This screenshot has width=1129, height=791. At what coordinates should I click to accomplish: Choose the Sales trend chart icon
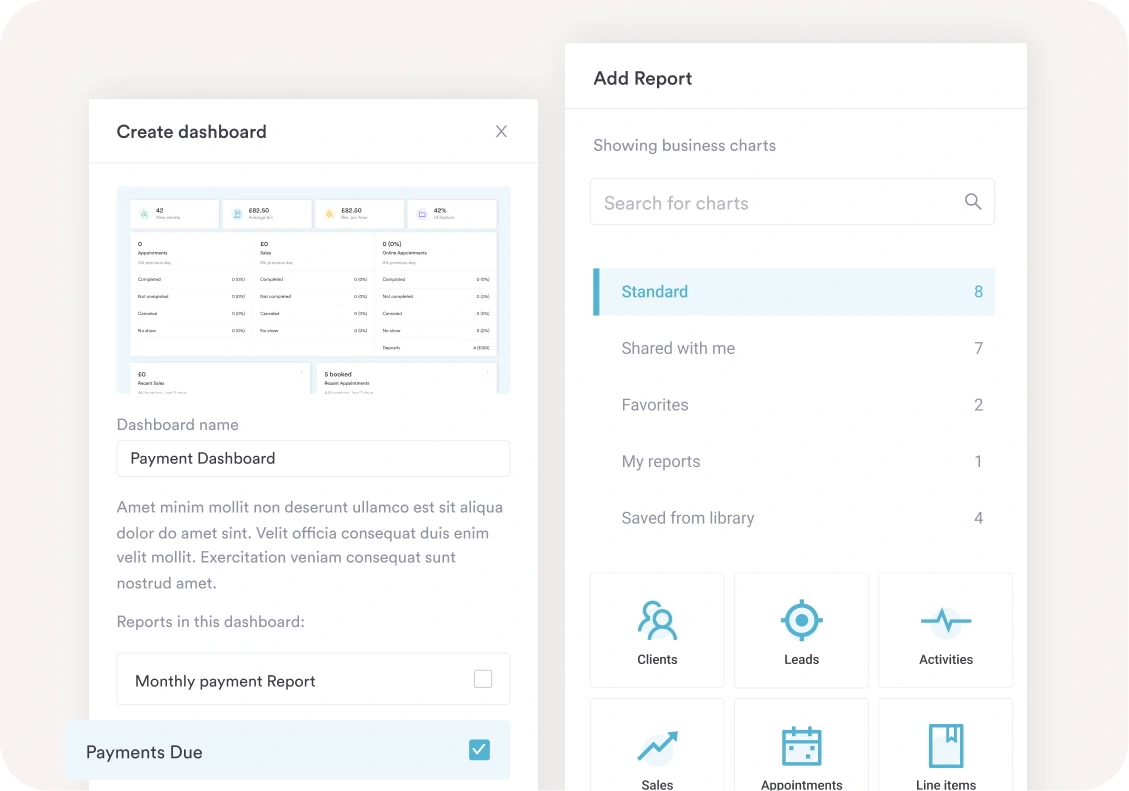tap(657, 746)
